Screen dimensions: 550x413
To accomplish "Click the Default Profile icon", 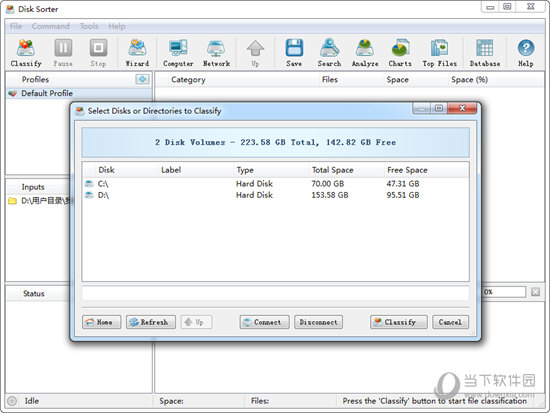I will click(x=13, y=94).
